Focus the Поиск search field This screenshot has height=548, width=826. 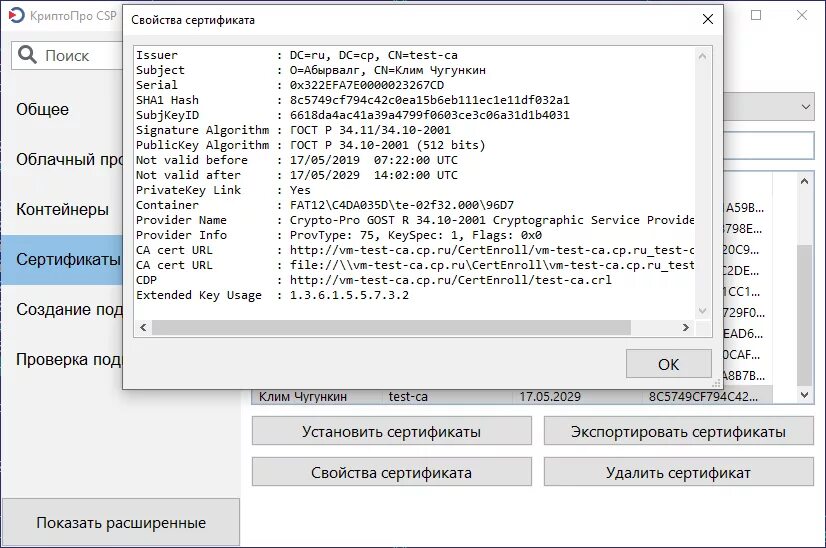pyautogui.click(x=67, y=55)
